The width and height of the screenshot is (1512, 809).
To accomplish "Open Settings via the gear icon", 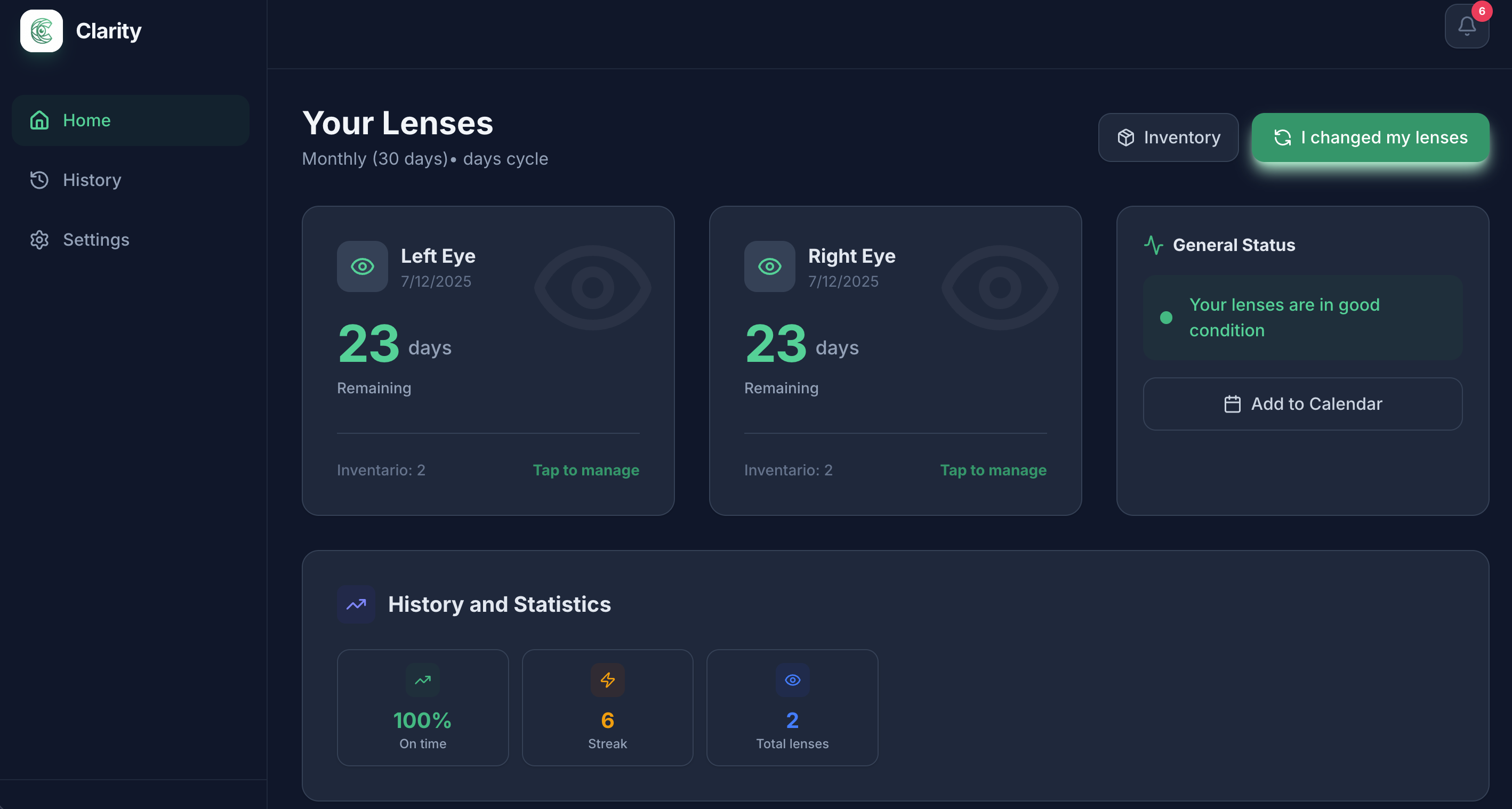I will pos(39,240).
